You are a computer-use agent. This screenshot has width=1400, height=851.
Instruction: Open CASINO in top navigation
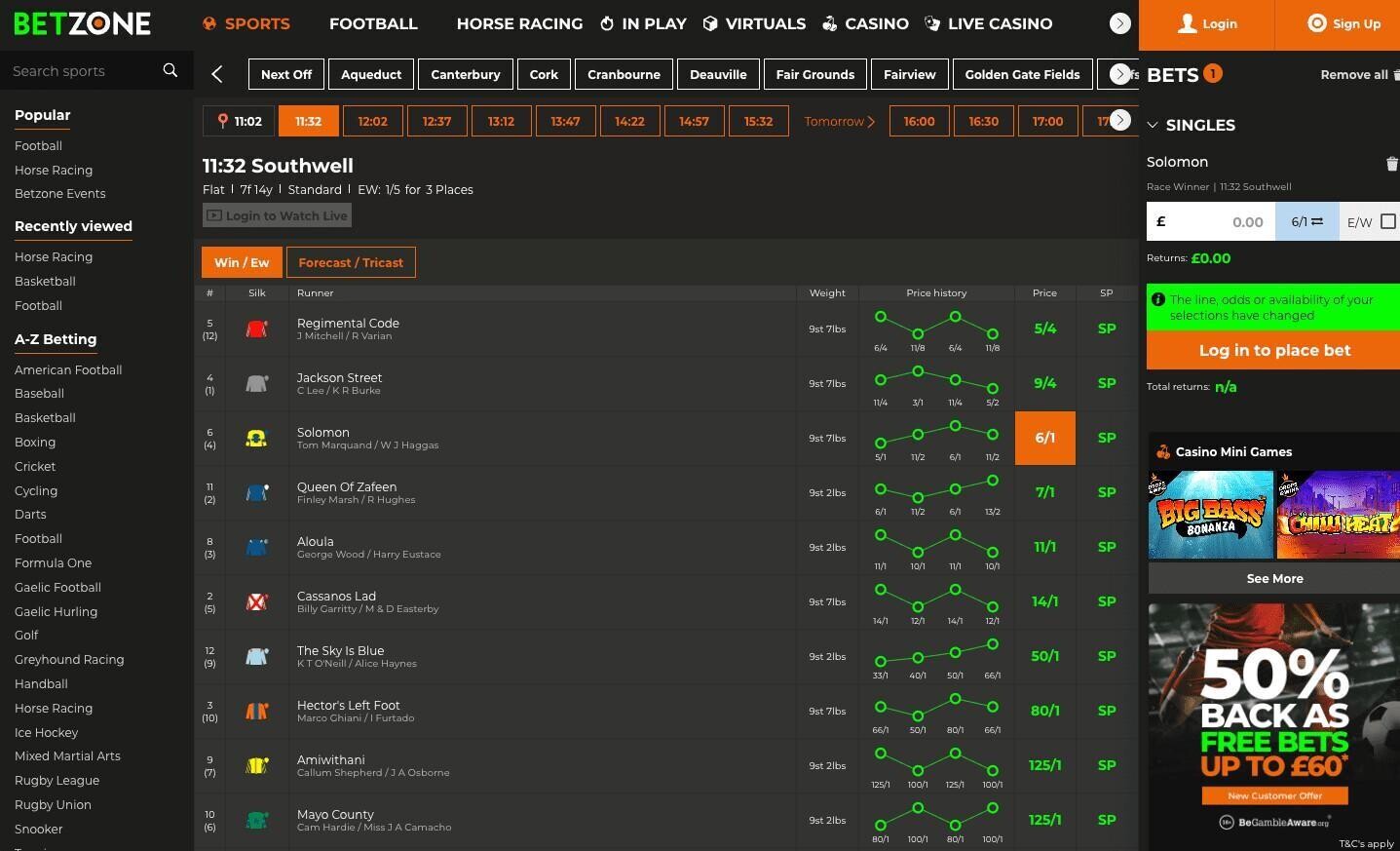[866, 23]
